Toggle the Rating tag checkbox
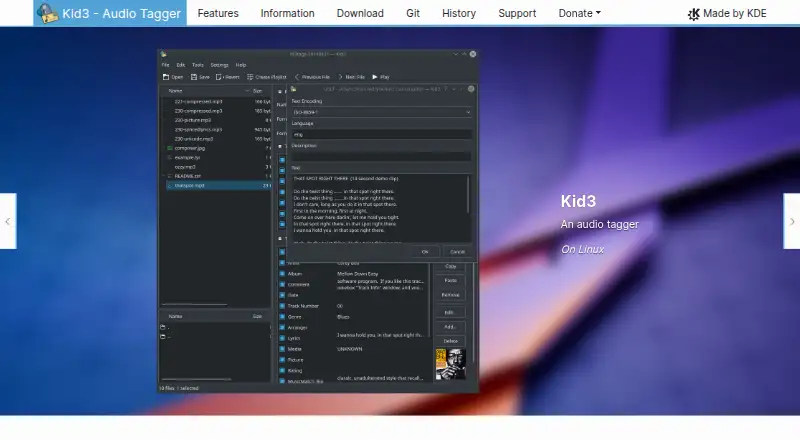 (282, 371)
